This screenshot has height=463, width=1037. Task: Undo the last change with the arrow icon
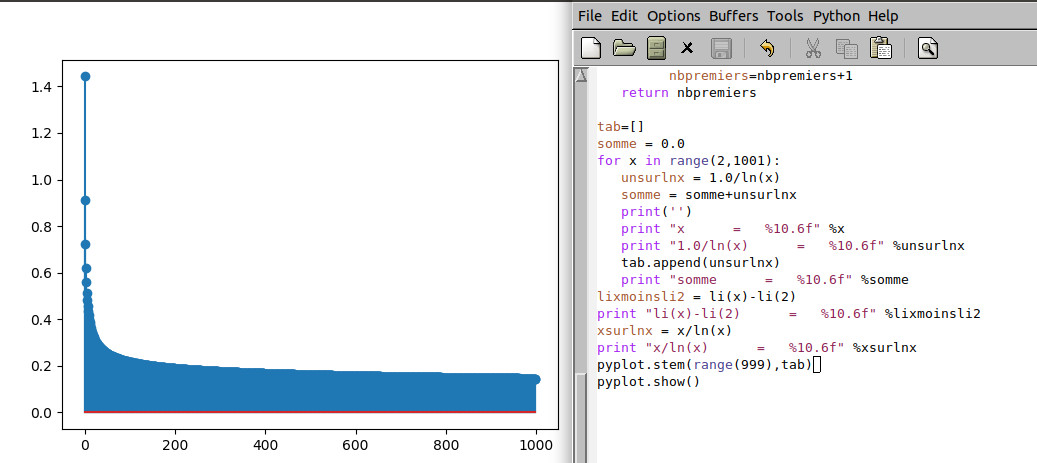click(767, 47)
